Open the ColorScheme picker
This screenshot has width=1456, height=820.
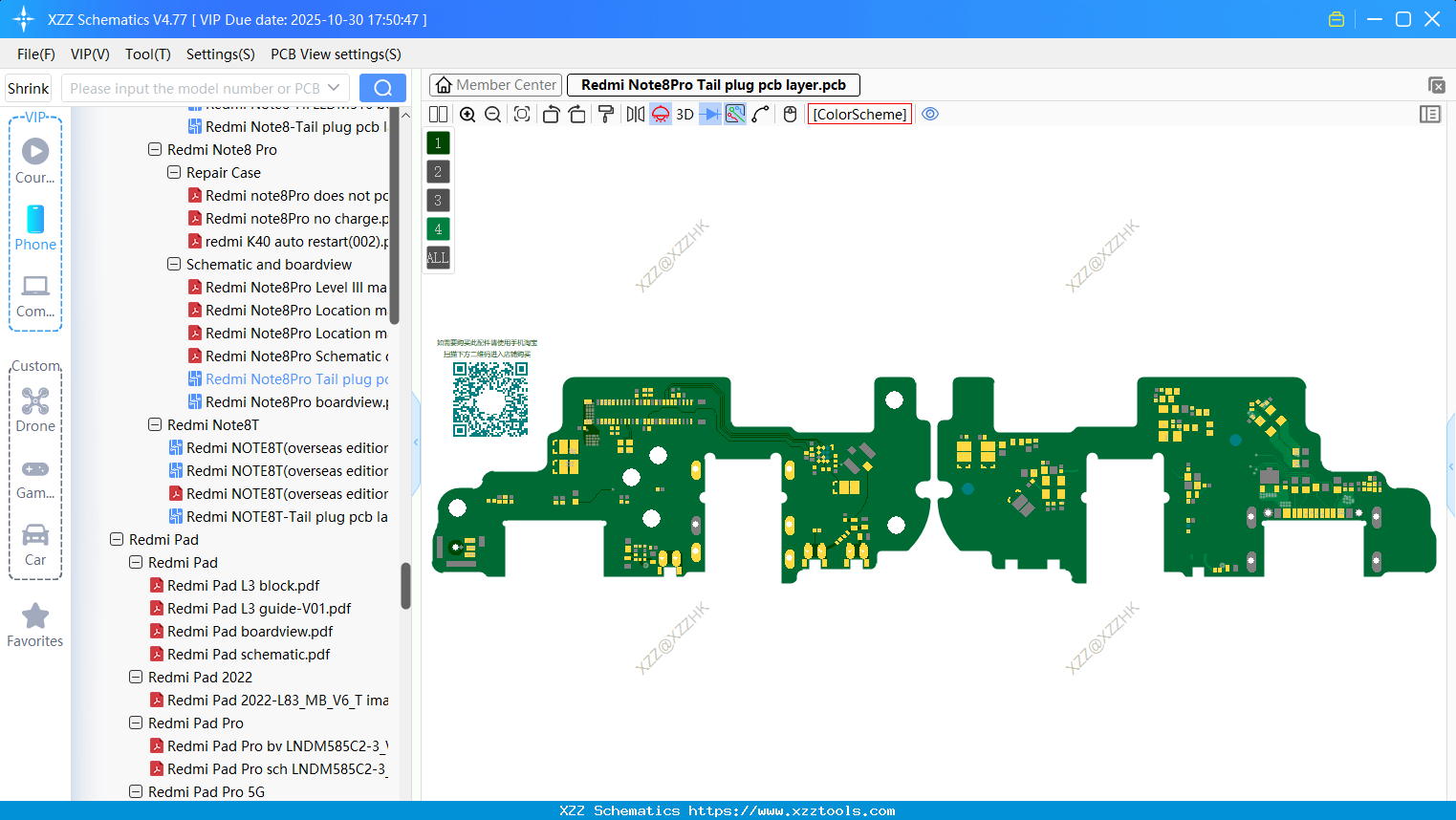click(859, 115)
